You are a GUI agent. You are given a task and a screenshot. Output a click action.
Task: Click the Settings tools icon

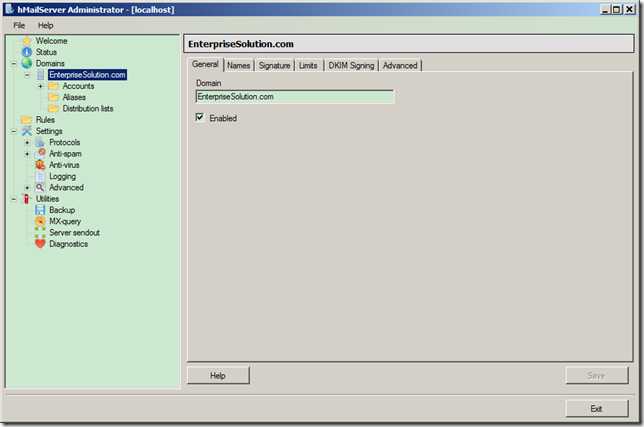pyautogui.click(x=27, y=131)
